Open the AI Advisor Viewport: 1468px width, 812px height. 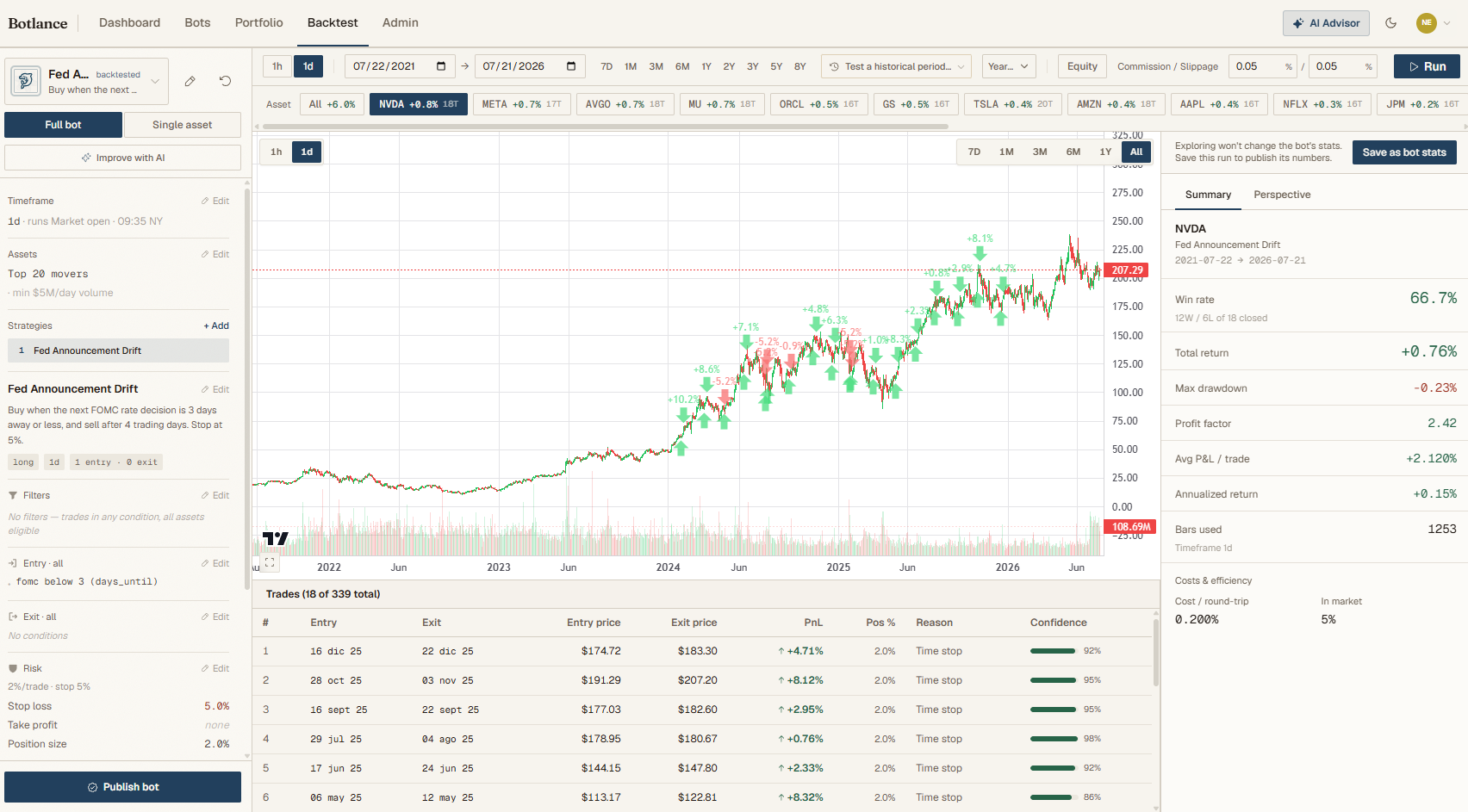coord(1326,23)
